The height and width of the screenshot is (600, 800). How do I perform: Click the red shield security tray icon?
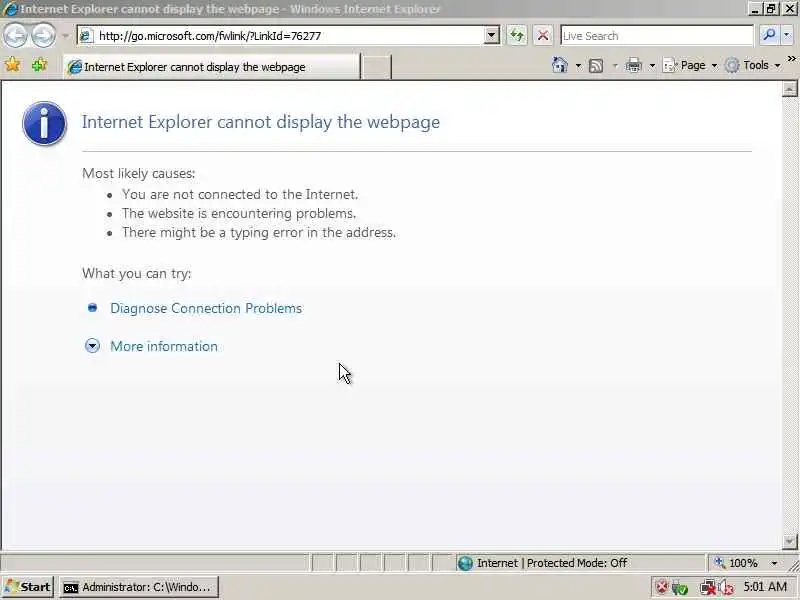pyautogui.click(x=662, y=587)
